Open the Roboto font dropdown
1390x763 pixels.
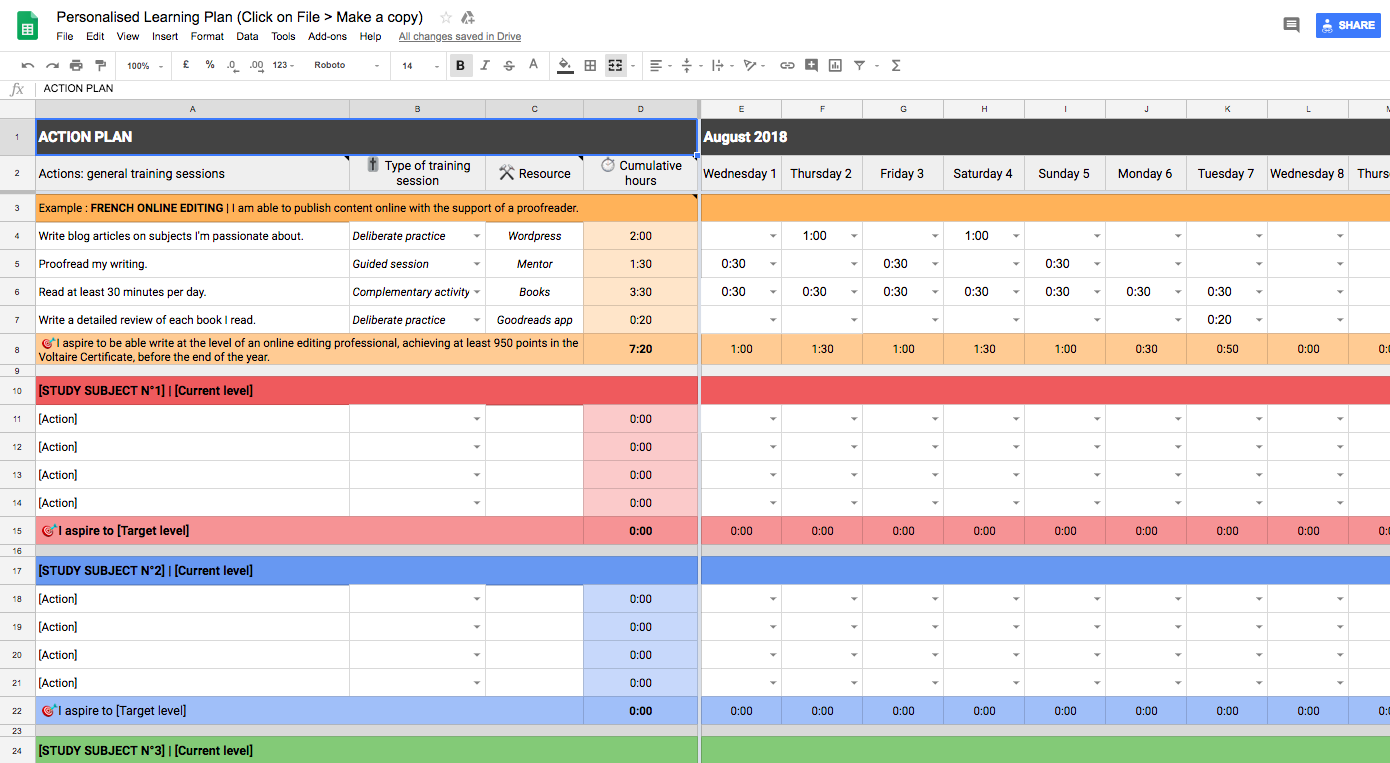347,65
